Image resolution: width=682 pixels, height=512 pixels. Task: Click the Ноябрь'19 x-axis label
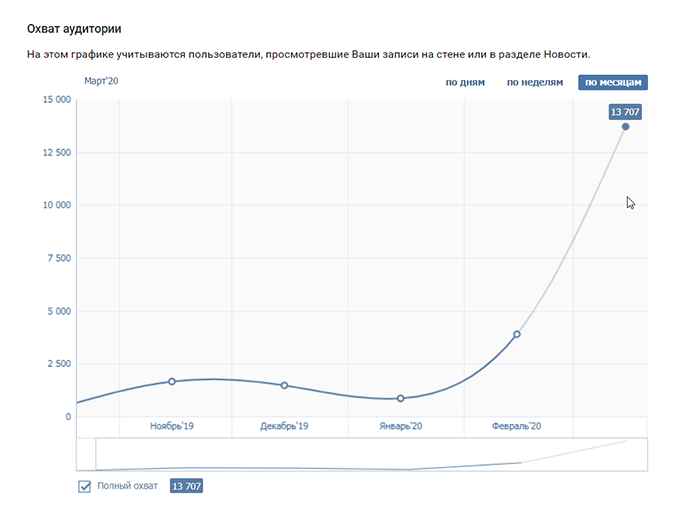(172, 426)
